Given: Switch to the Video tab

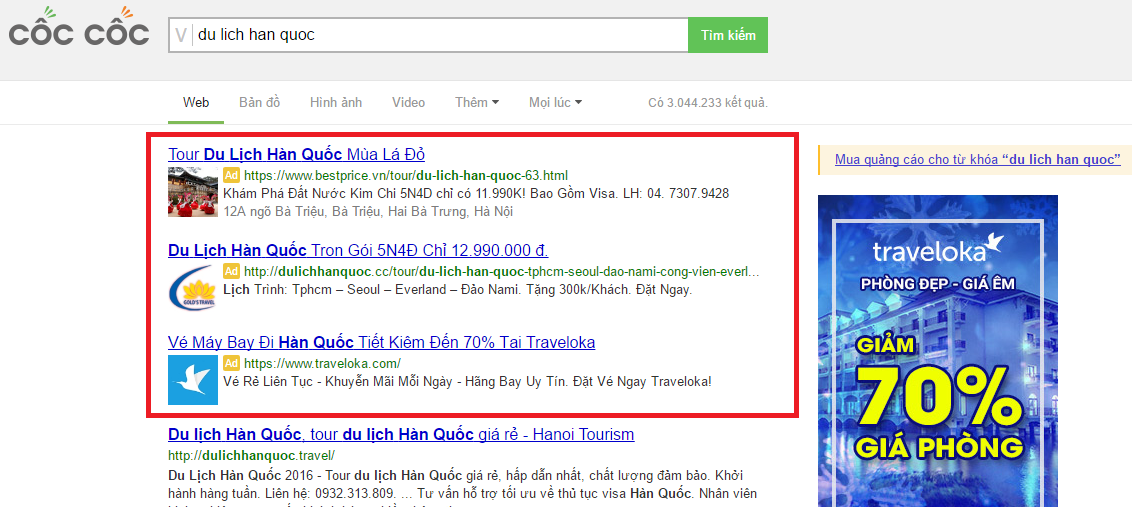Looking at the screenshot, I should click(x=409, y=103).
